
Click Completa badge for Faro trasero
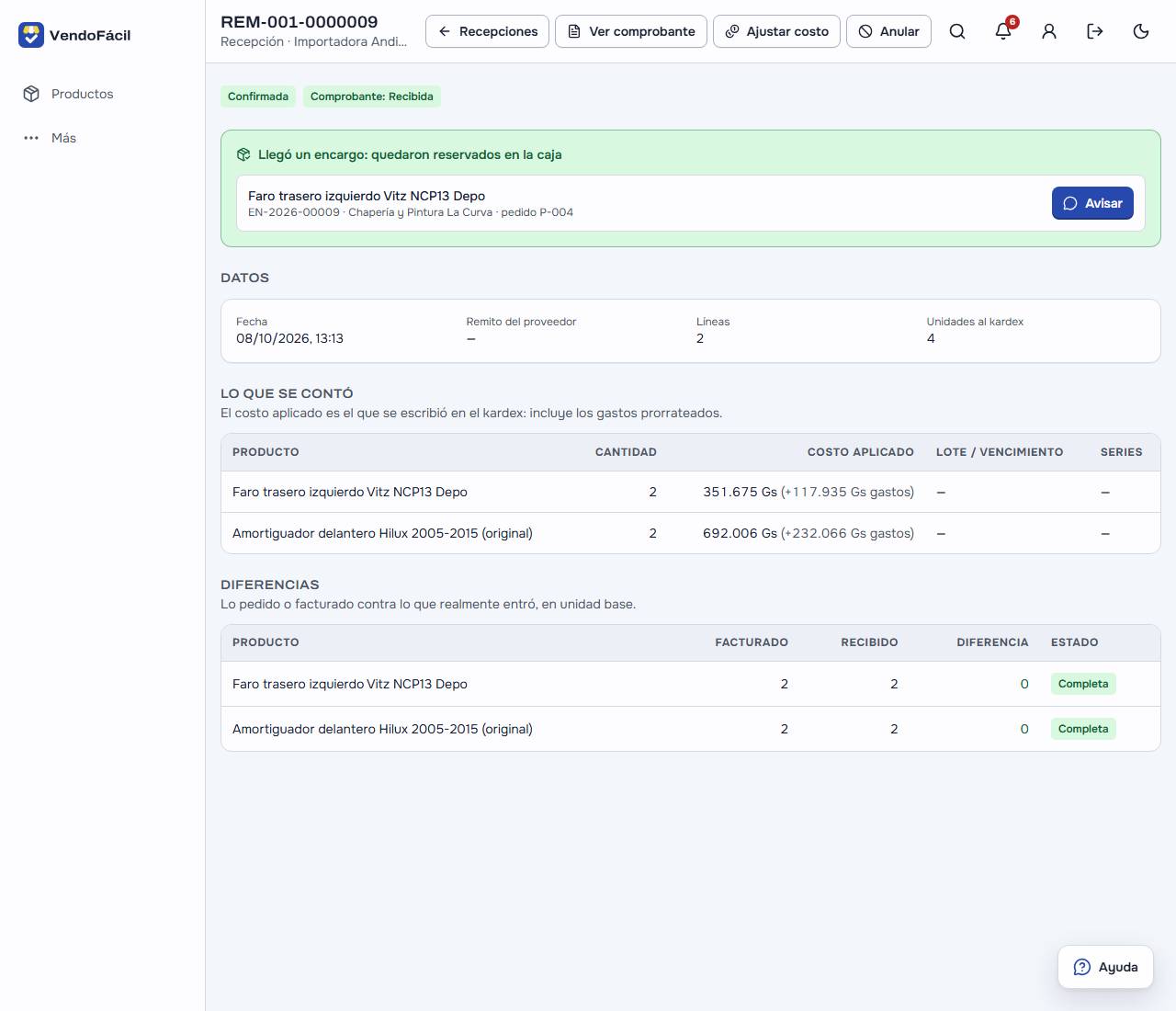tap(1083, 684)
